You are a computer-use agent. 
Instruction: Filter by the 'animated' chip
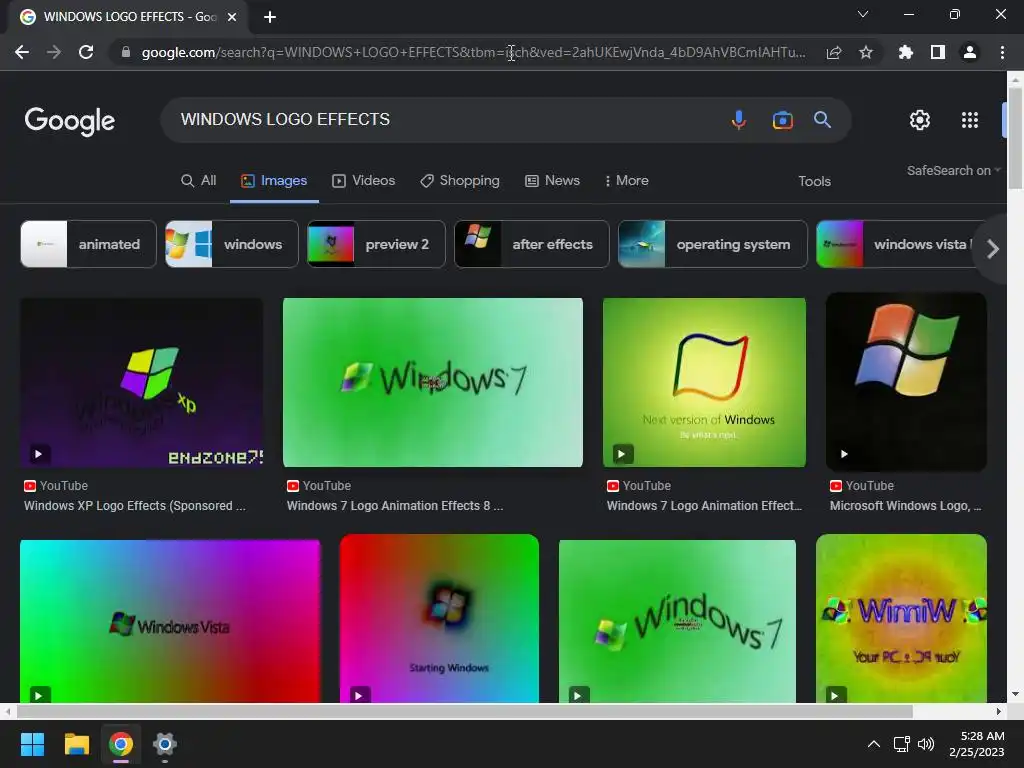(x=88, y=244)
